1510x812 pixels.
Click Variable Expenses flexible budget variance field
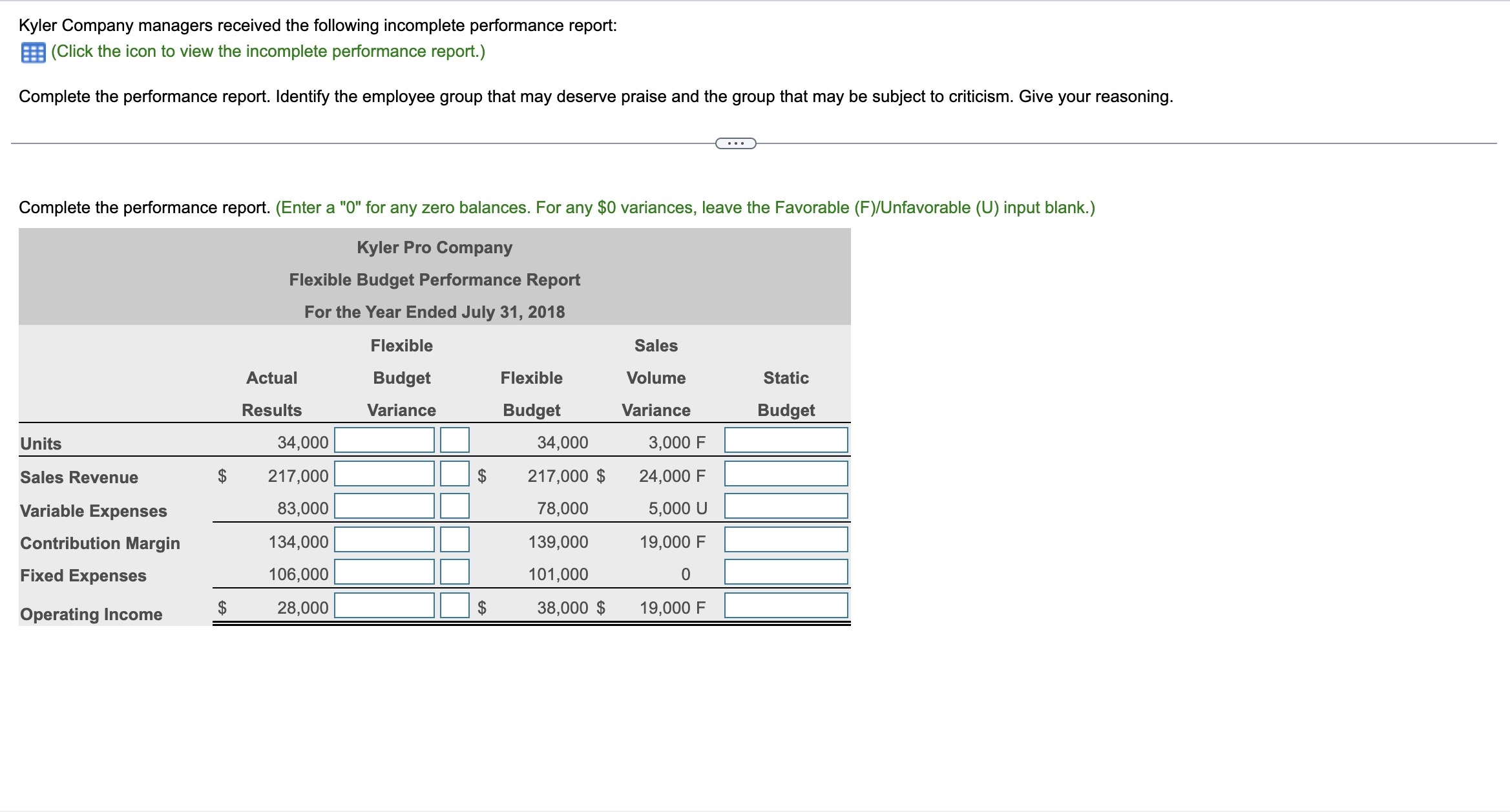coord(384,506)
